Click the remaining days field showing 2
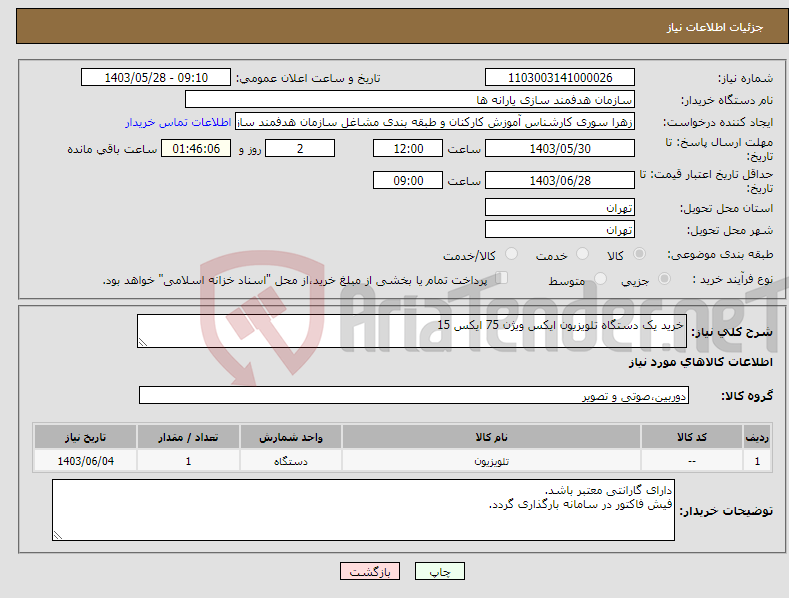This screenshot has width=789, height=598. [x=300, y=148]
